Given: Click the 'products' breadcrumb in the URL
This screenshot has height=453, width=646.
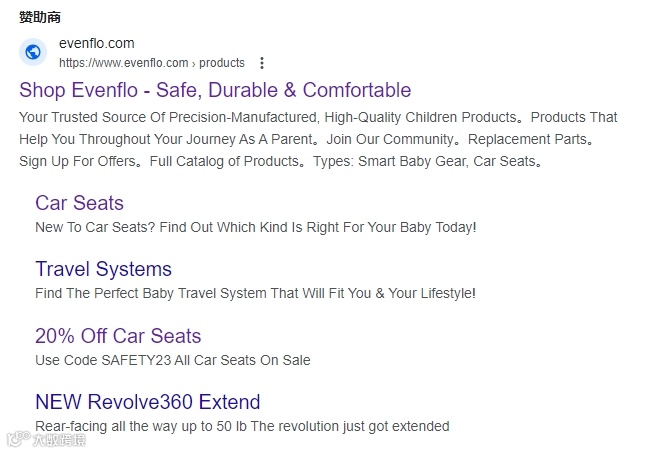Looking at the screenshot, I should coord(222,62).
